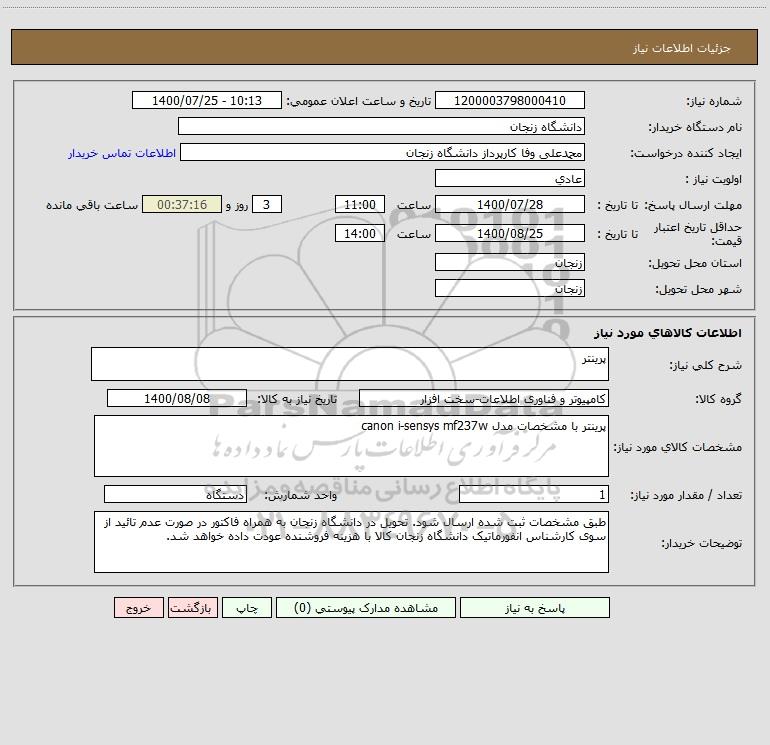Image resolution: width=770 pixels, height=745 pixels.
Task: Click the general description box پرینتر
Action: [350, 364]
